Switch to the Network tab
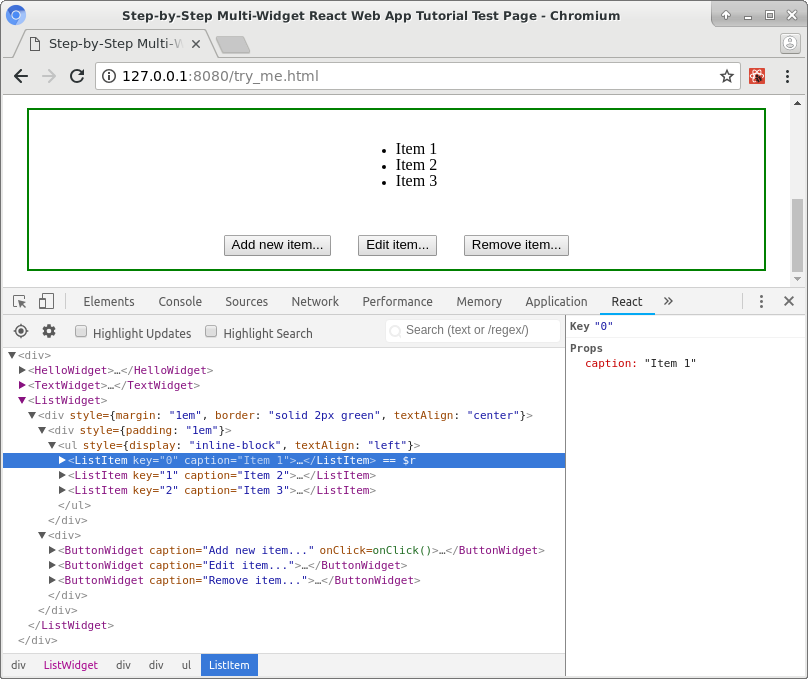 (x=315, y=301)
